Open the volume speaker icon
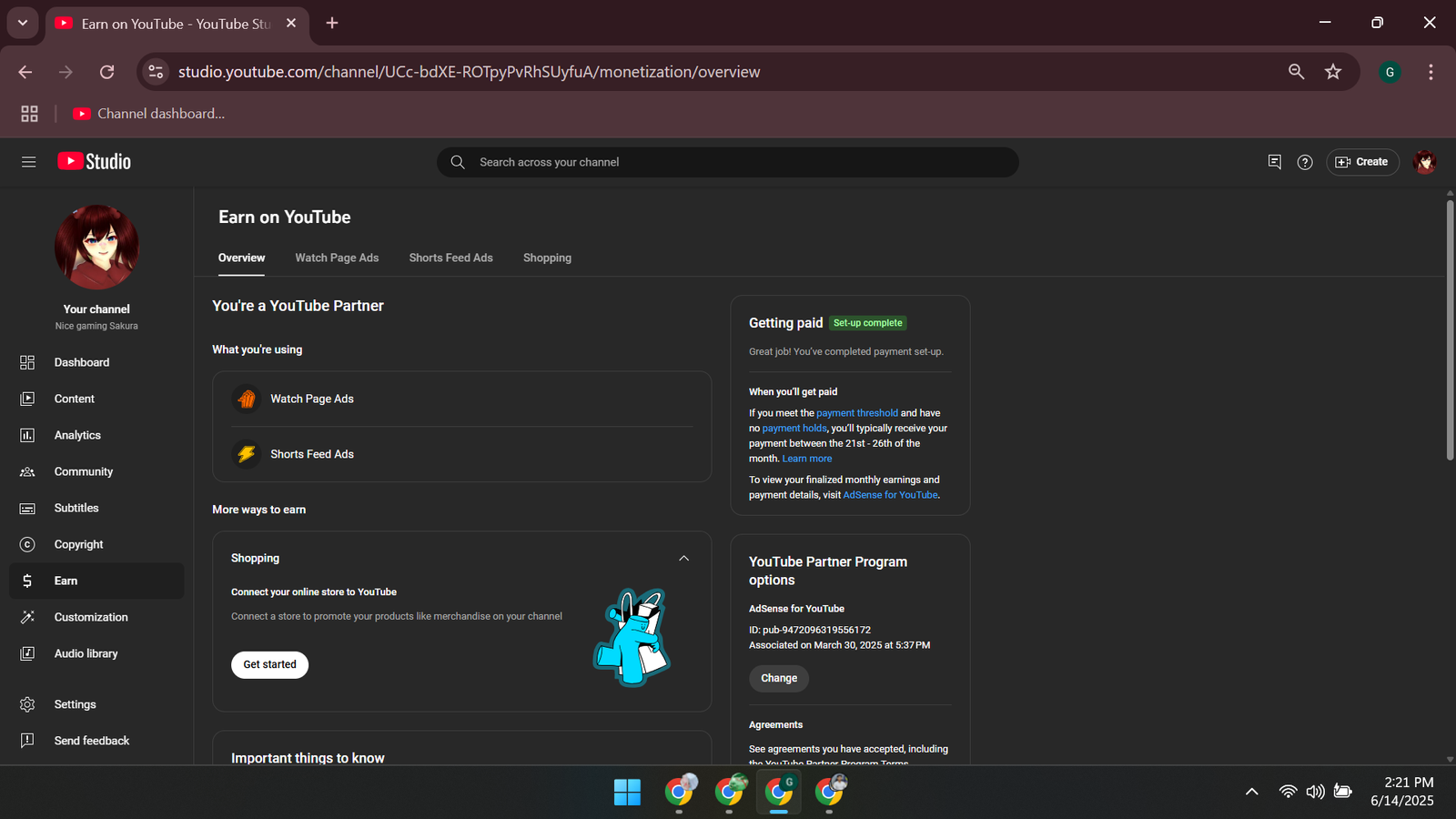 click(x=1315, y=792)
